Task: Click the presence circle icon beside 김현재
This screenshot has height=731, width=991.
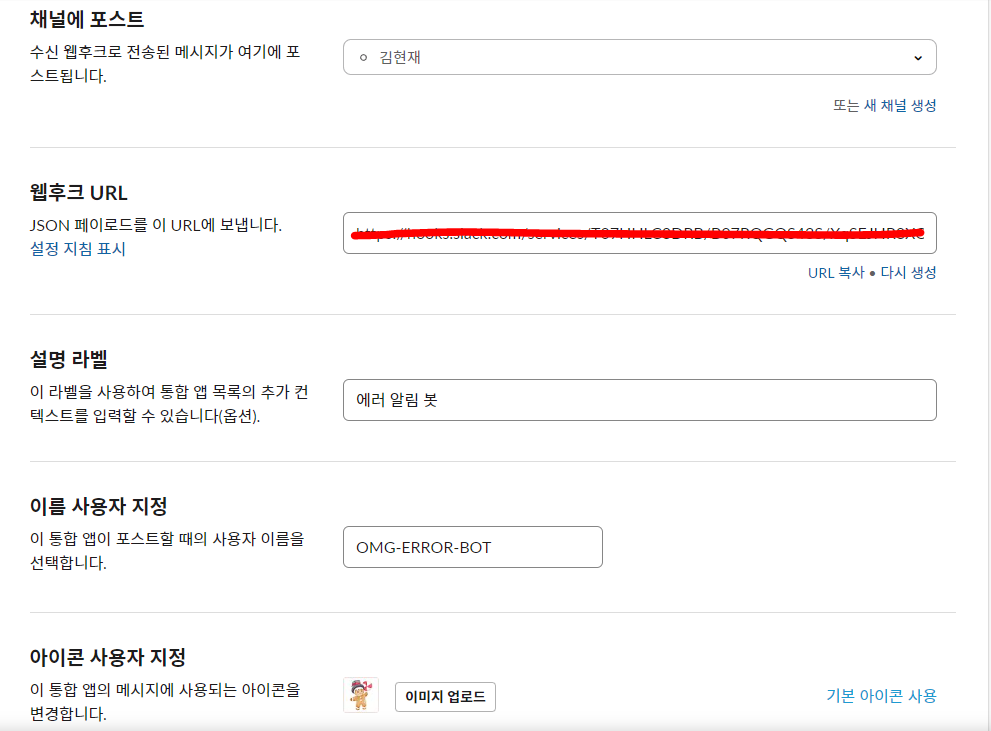Action: pyautogui.click(x=363, y=58)
